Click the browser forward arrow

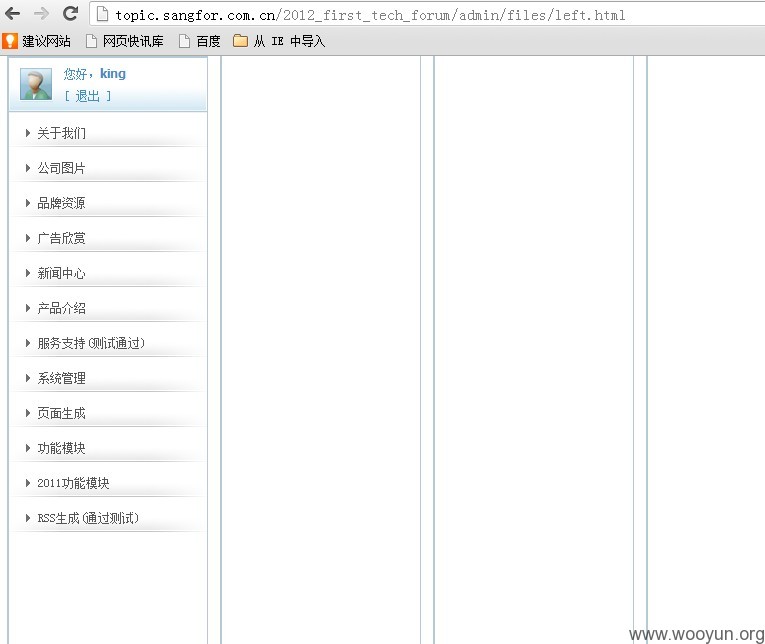(42, 14)
